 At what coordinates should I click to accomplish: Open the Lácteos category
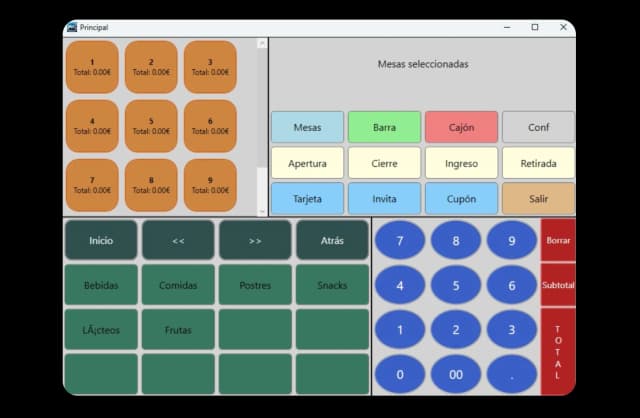tap(101, 330)
